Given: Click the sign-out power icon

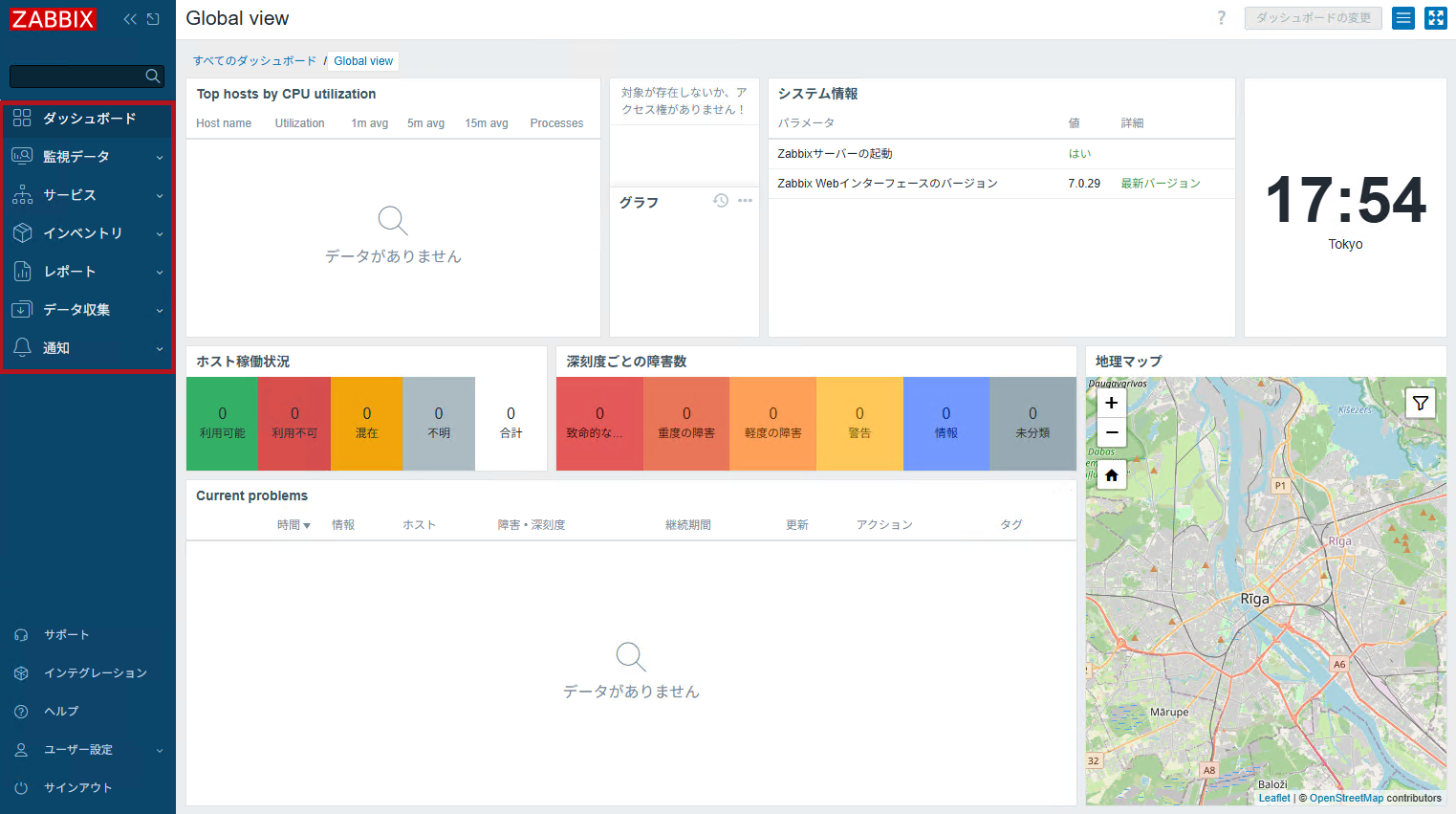Looking at the screenshot, I should (x=21, y=788).
